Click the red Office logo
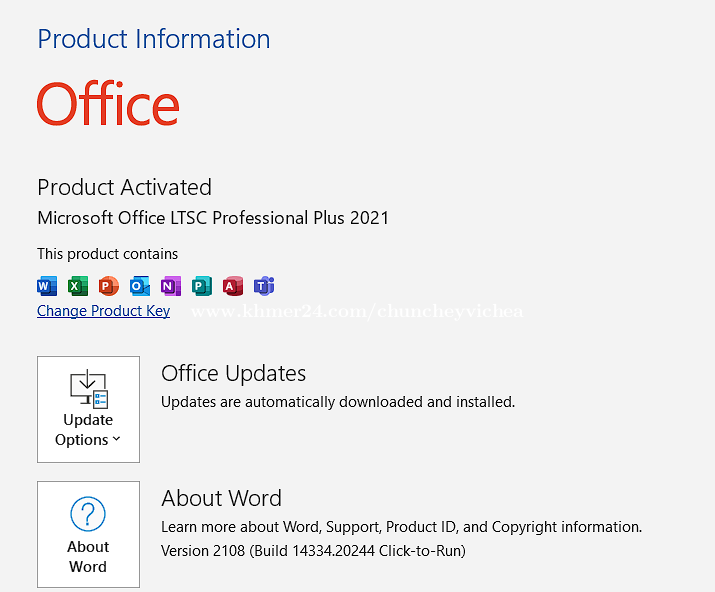This screenshot has height=592, width=715. tap(108, 105)
